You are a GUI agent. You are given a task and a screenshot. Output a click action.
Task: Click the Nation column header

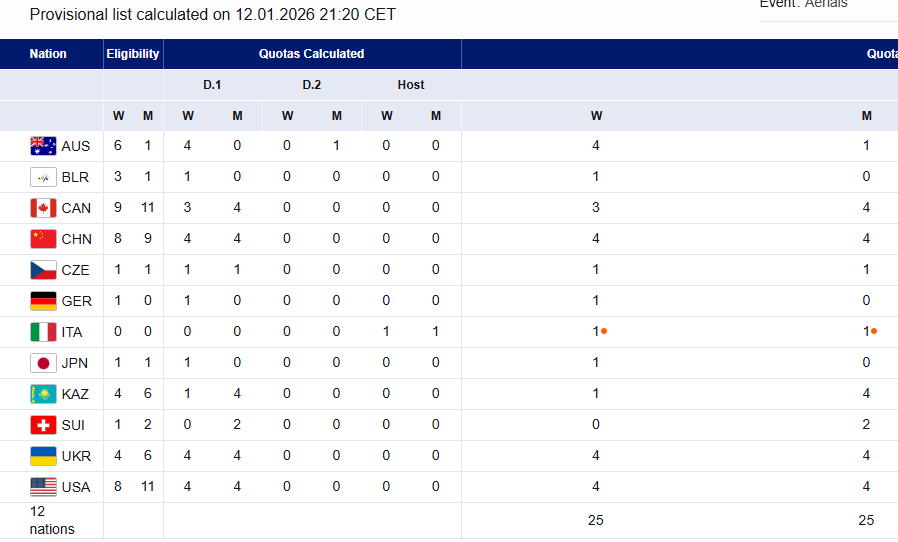tap(48, 54)
